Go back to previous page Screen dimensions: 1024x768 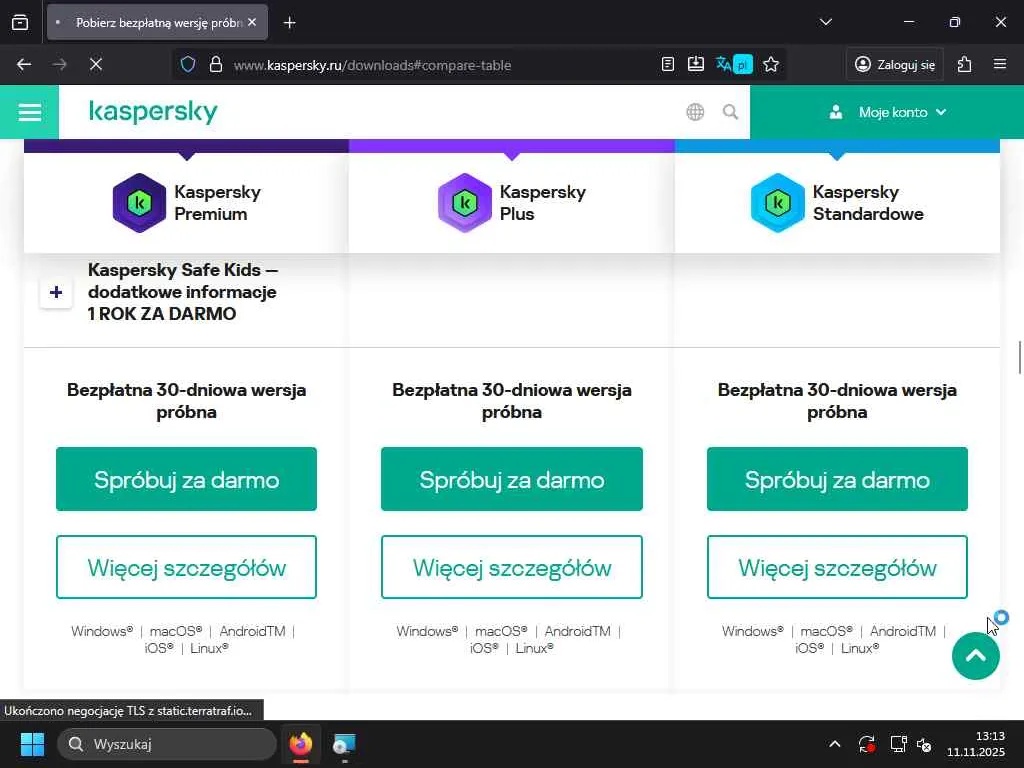point(24,65)
